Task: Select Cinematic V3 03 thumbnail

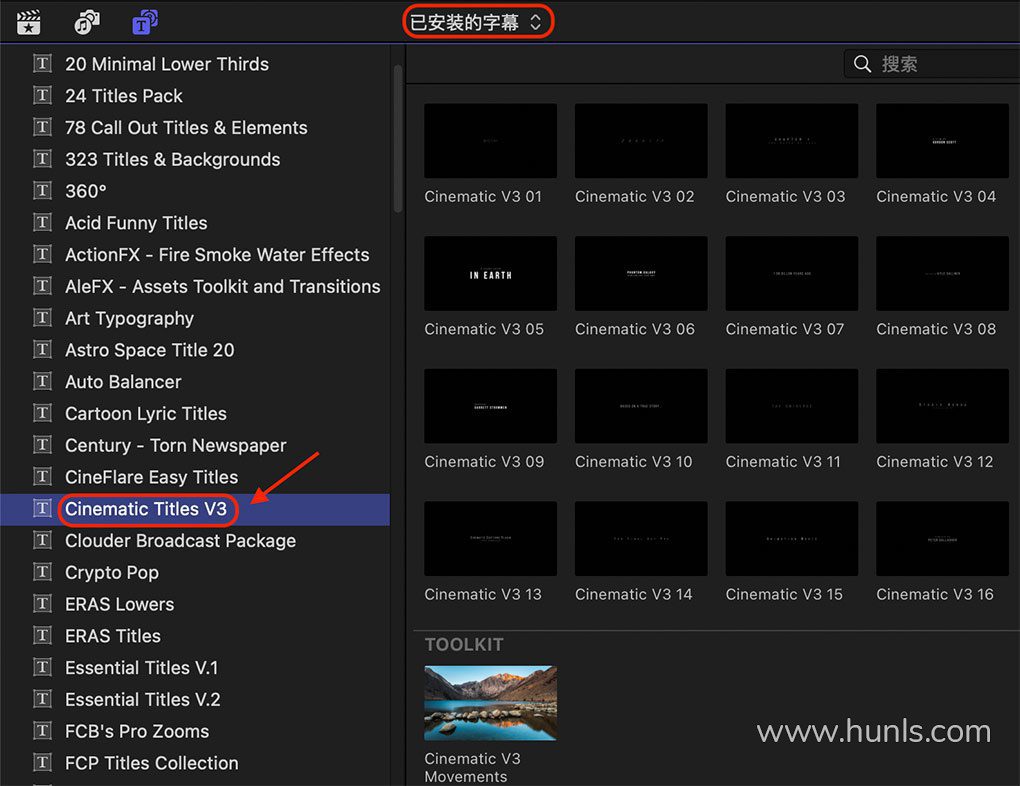Action: tap(792, 141)
